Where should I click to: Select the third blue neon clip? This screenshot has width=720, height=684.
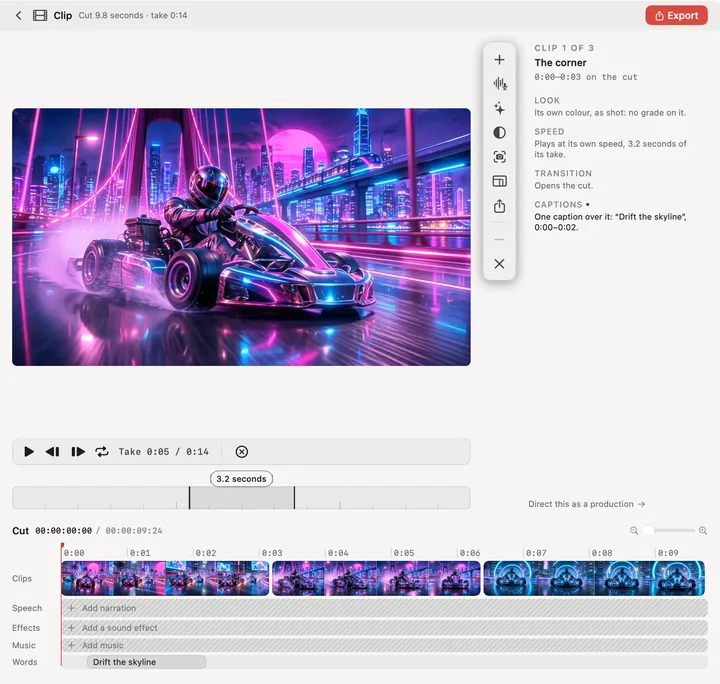point(594,578)
